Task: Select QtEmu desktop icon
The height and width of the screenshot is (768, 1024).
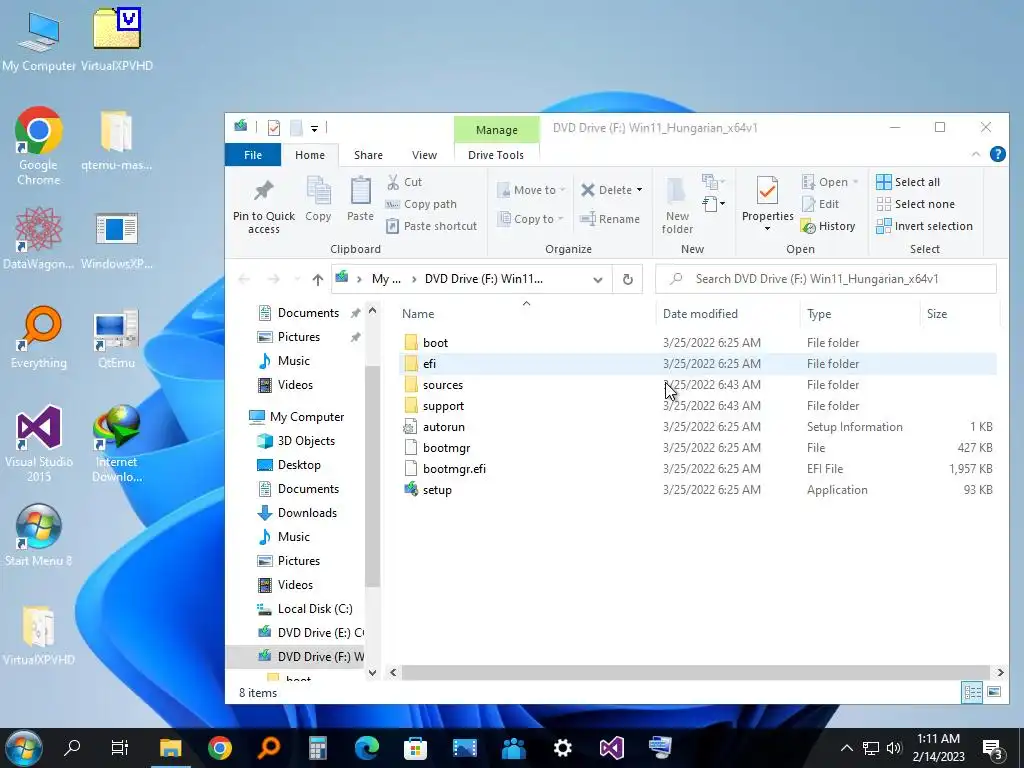Action: [116, 338]
